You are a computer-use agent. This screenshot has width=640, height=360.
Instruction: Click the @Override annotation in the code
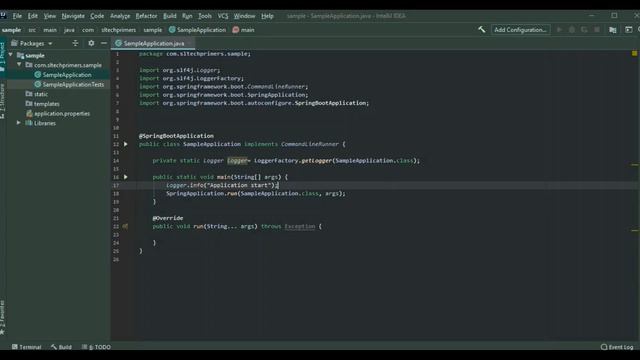(168, 218)
